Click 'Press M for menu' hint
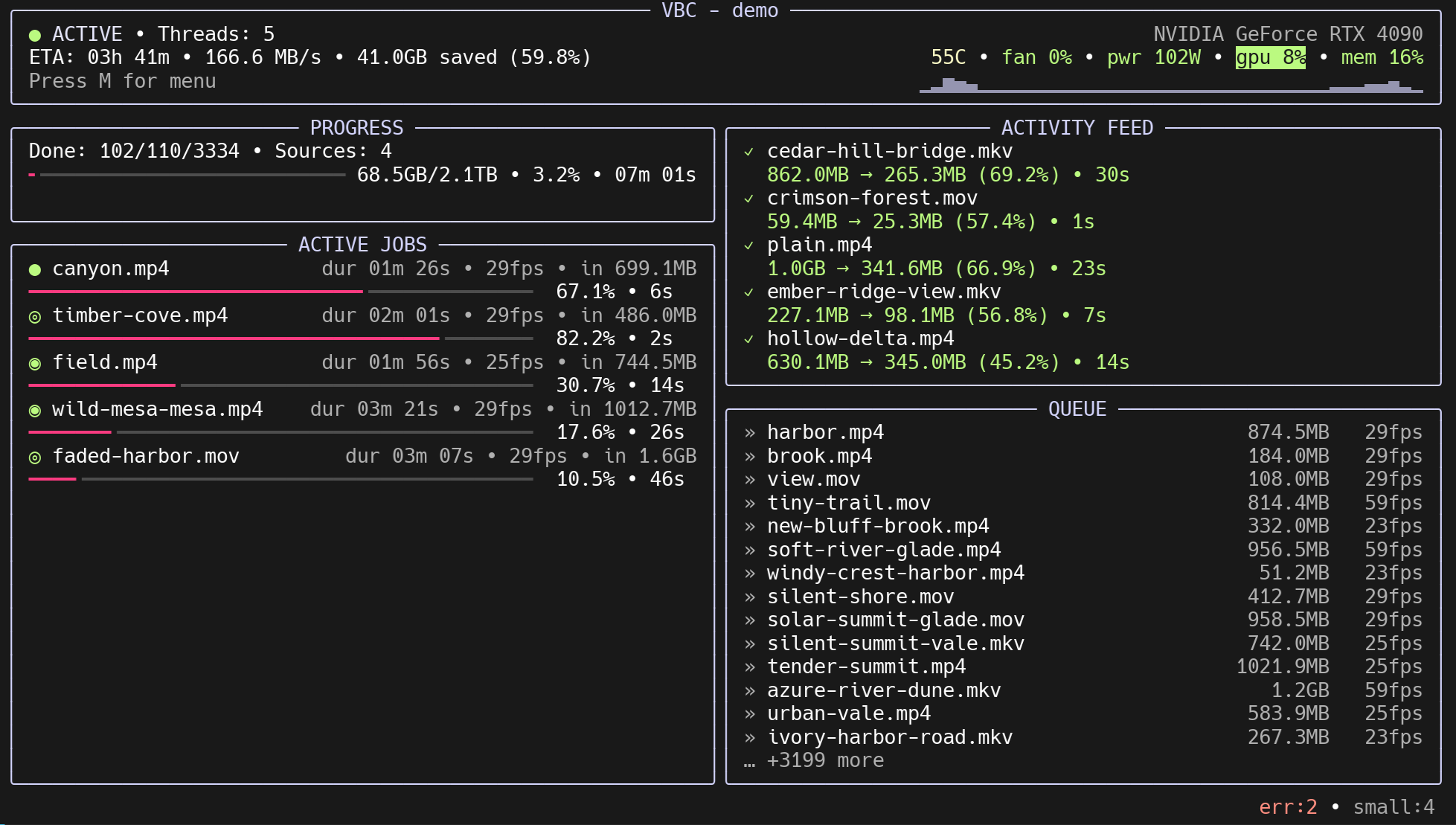This screenshot has width=1456, height=825. (x=122, y=81)
